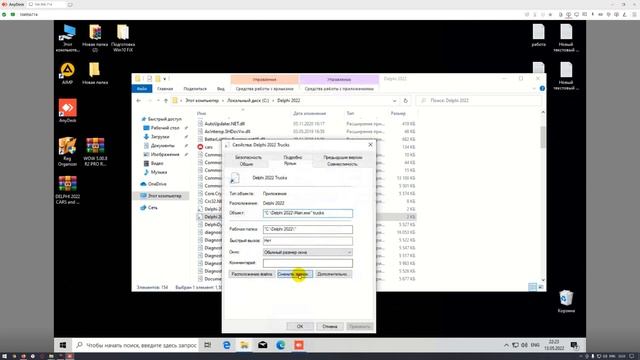Open Средства работы с приложениями tab
The width and height of the screenshot is (640, 360).
click(x=339, y=89)
